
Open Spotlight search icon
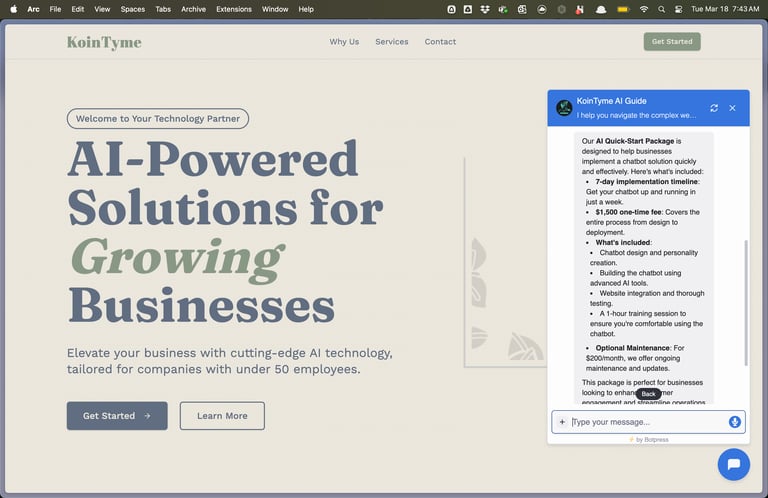tap(661, 9)
